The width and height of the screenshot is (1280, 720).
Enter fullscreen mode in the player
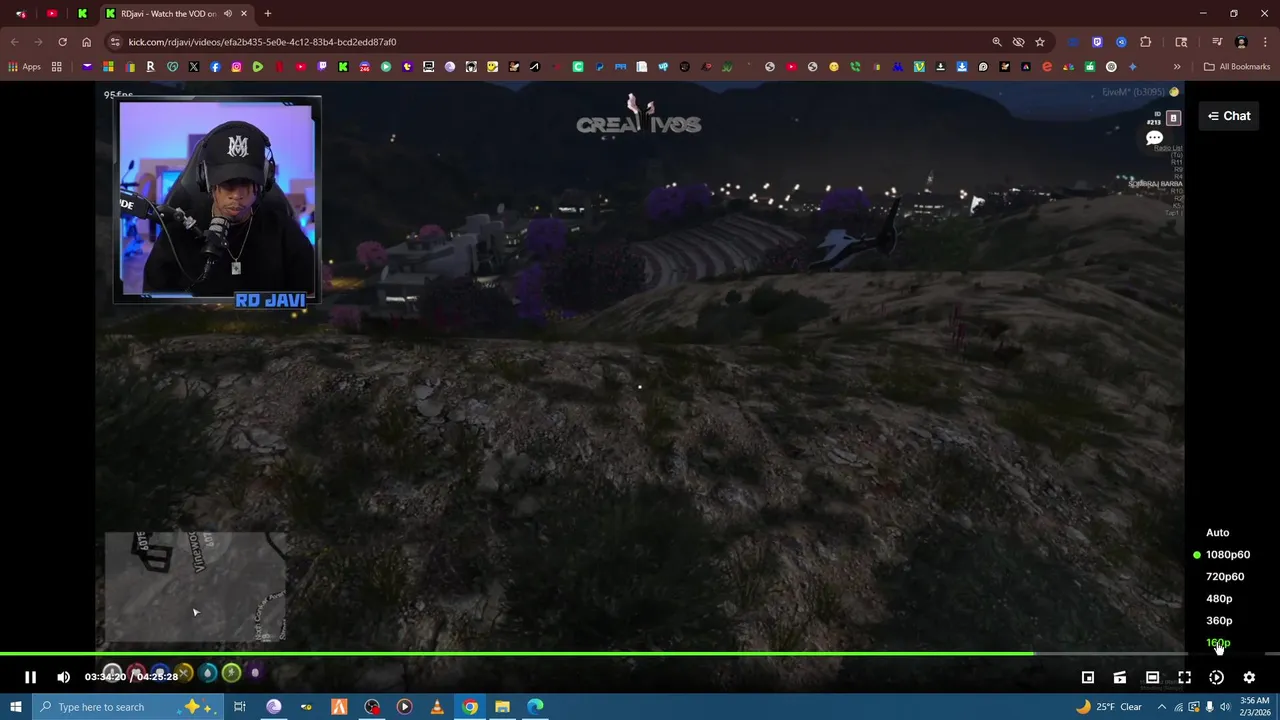tap(1184, 677)
